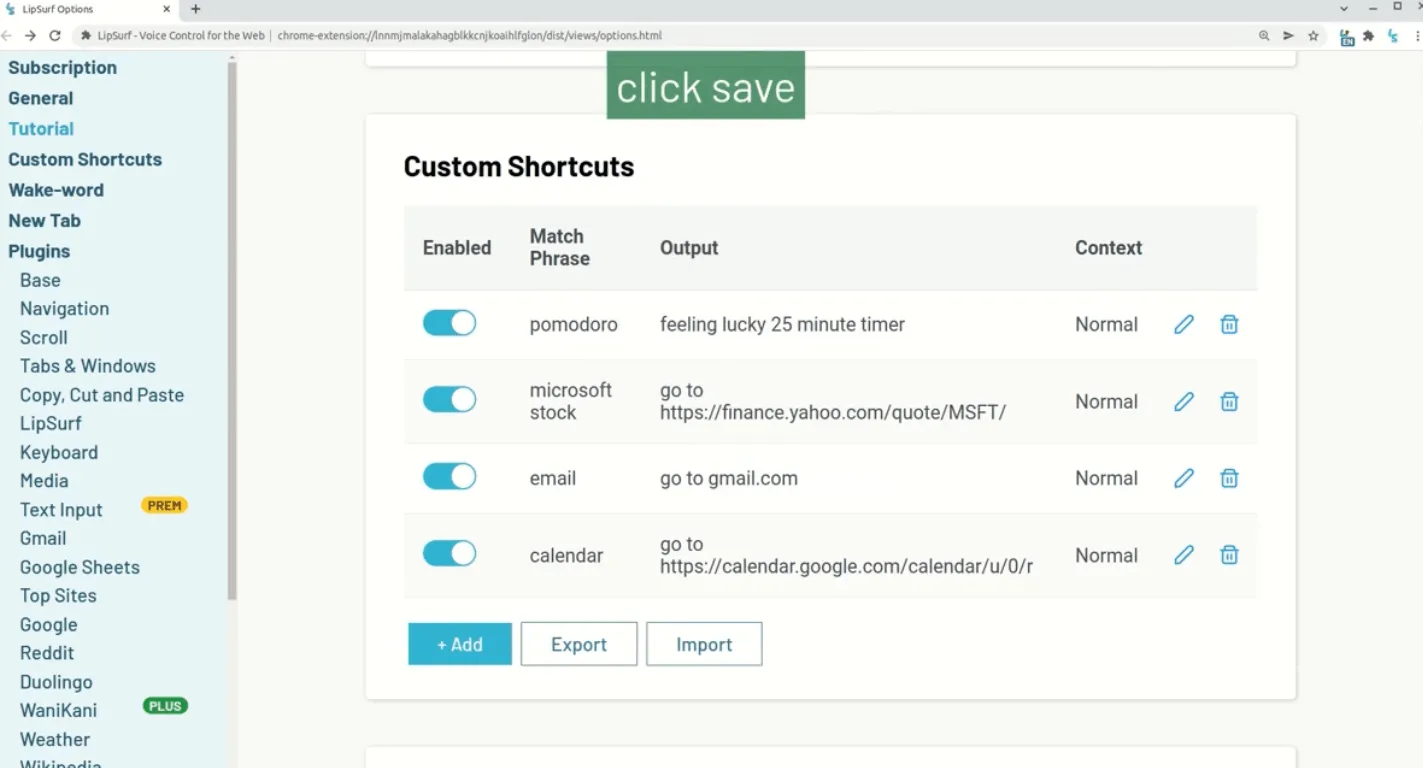Delete the calendar shortcut
This screenshot has height=768, width=1423.
(1229, 555)
